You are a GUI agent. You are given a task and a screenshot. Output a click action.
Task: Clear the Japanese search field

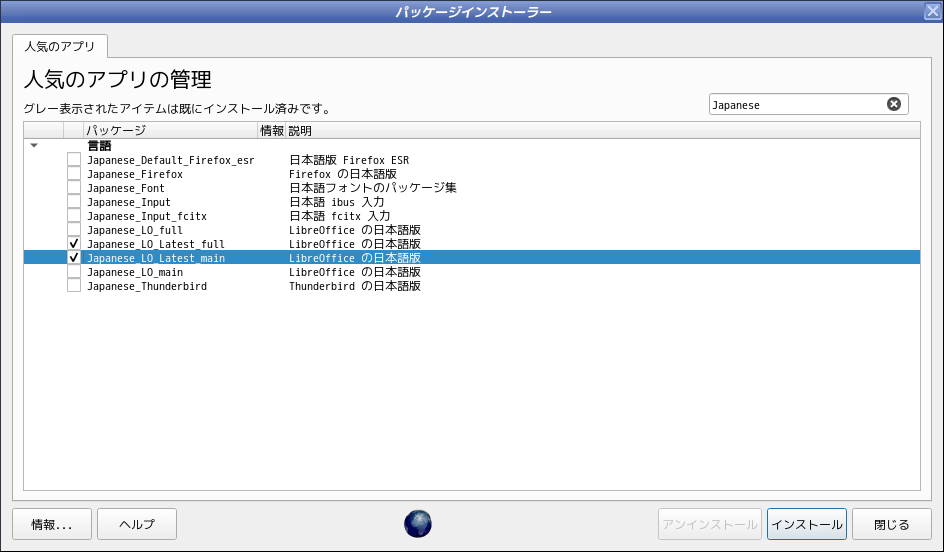click(x=894, y=104)
